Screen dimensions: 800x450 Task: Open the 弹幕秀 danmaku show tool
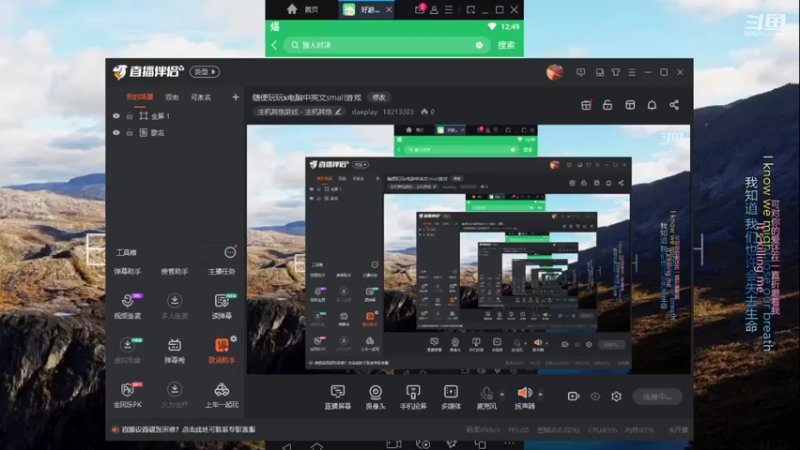tap(174, 350)
